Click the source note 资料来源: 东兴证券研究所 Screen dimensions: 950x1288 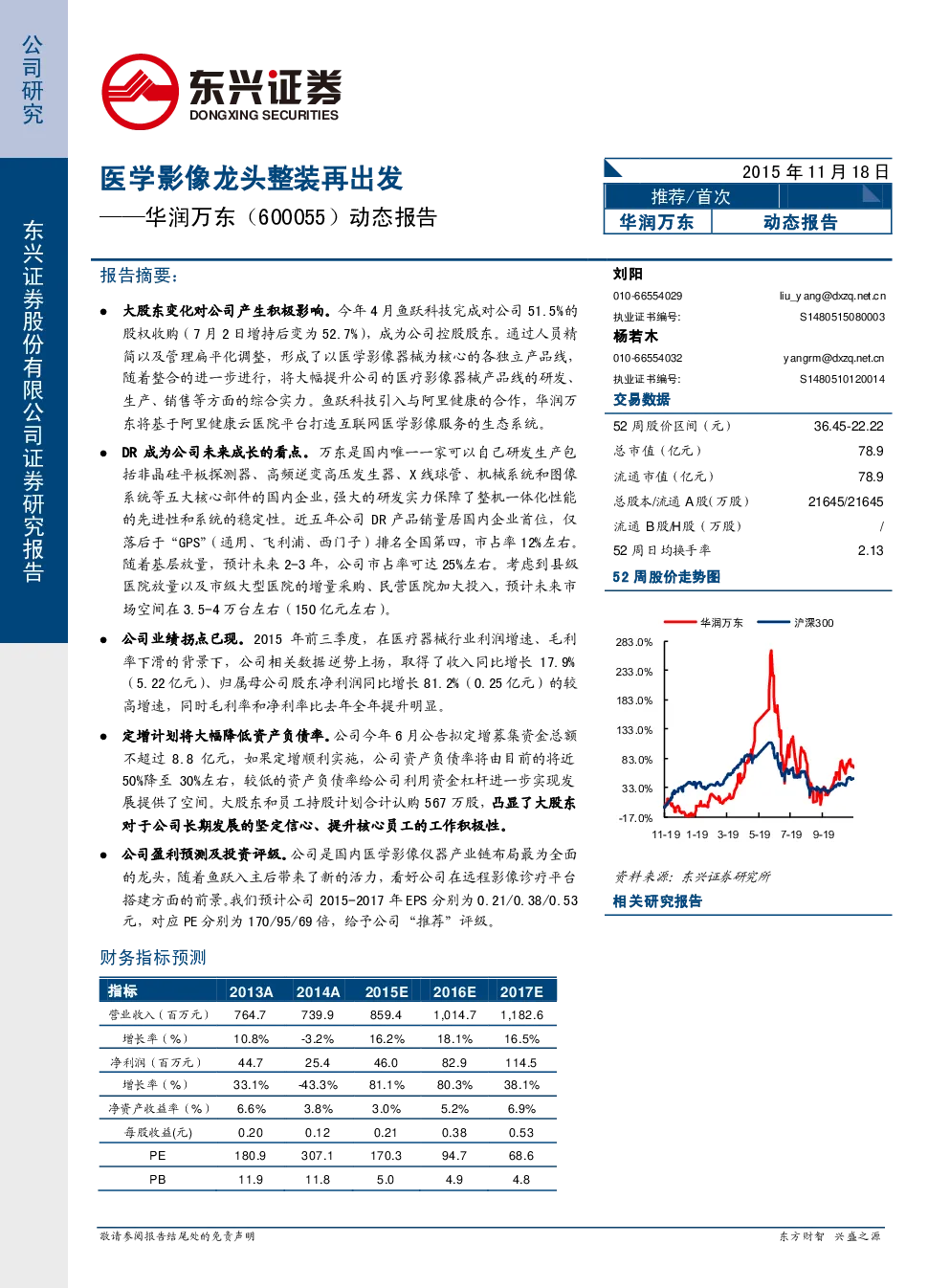[692, 877]
